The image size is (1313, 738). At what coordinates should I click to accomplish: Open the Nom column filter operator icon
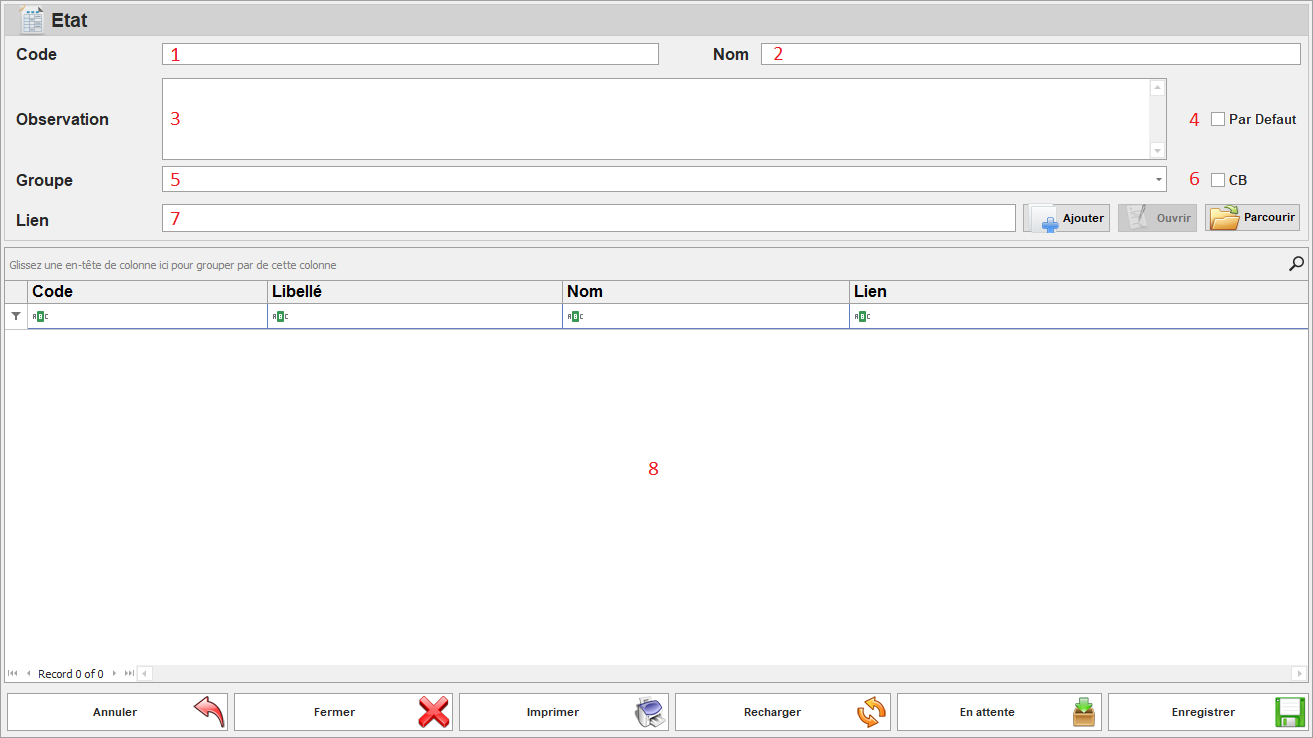click(x=575, y=317)
